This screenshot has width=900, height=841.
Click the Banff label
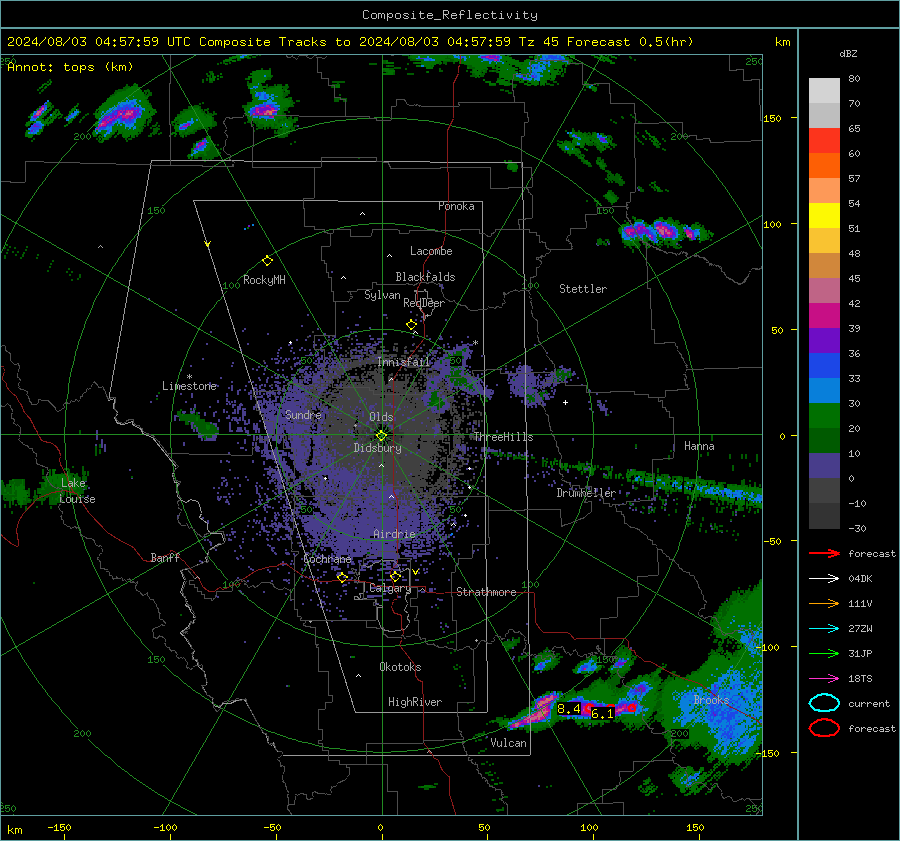165,557
